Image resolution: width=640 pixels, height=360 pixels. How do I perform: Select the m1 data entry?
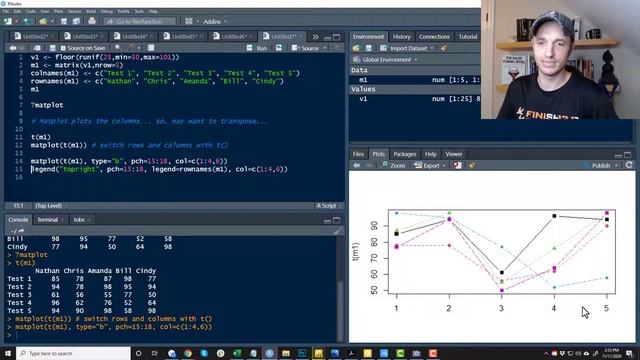(415, 80)
